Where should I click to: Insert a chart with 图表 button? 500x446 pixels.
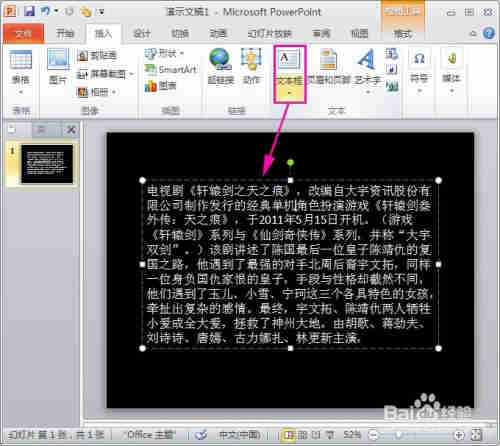point(160,86)
